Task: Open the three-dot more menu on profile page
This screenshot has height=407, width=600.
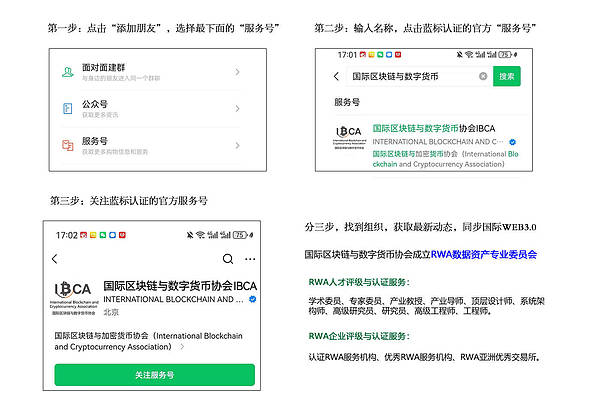Action: (x=251, y=258)
